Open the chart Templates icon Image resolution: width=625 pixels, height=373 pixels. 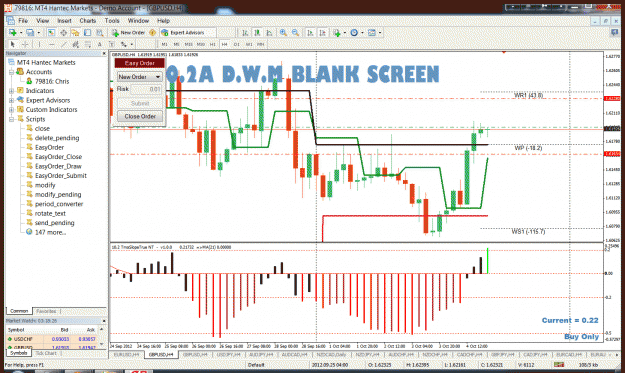point(371,33)
